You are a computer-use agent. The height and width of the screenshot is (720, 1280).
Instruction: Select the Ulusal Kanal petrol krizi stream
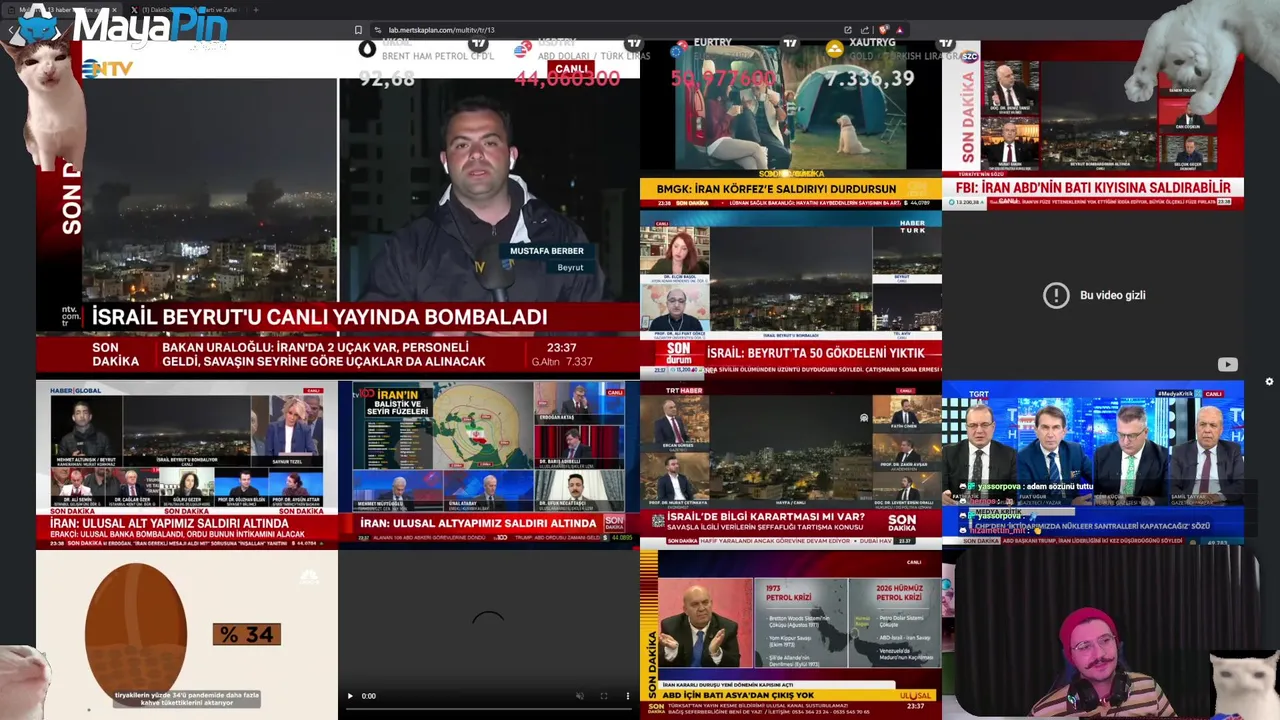click(x=791, y=634)
